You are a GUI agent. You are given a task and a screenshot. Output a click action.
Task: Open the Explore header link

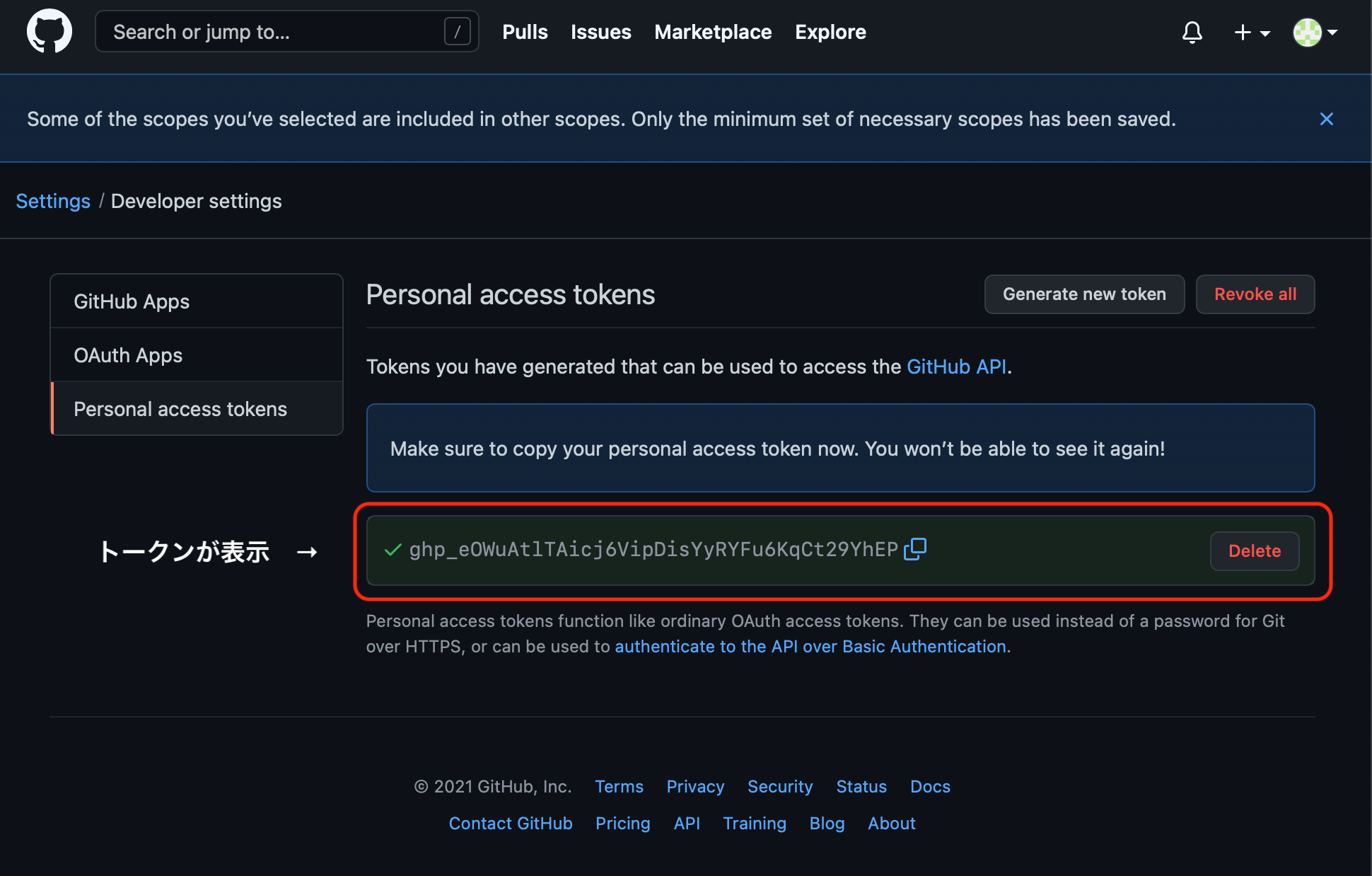(830, 32)
